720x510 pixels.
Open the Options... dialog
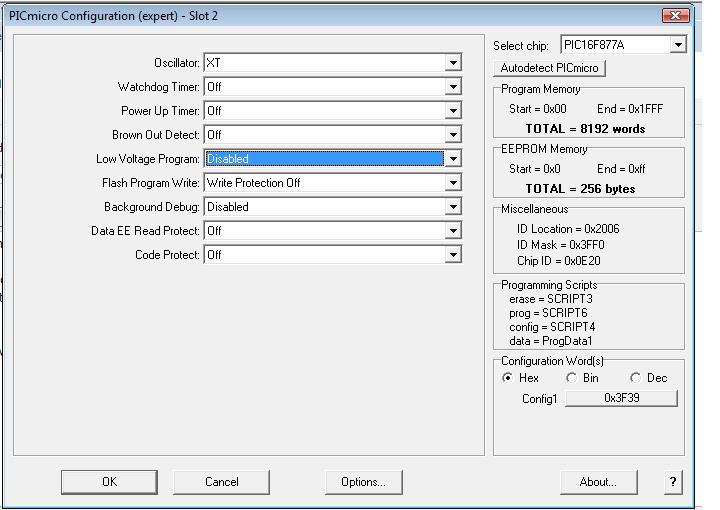[364, 482]
